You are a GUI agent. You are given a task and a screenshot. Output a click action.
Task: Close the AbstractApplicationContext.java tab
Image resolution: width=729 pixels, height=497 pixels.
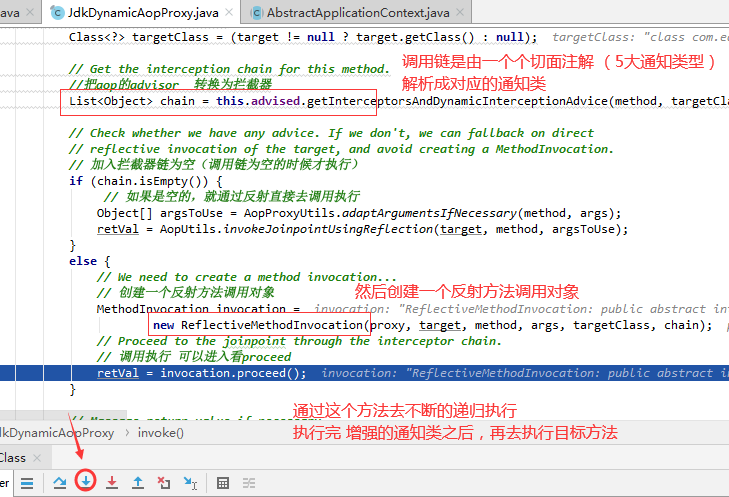click(460, 13)
